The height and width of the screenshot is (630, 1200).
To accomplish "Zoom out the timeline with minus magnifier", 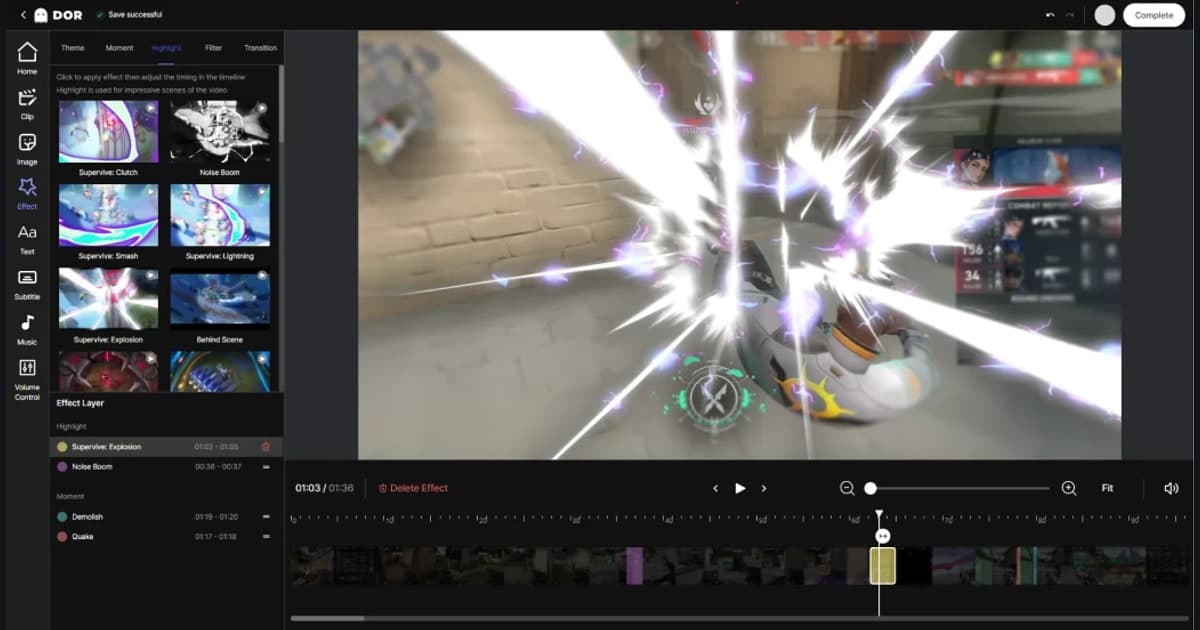I will (847, 488).
